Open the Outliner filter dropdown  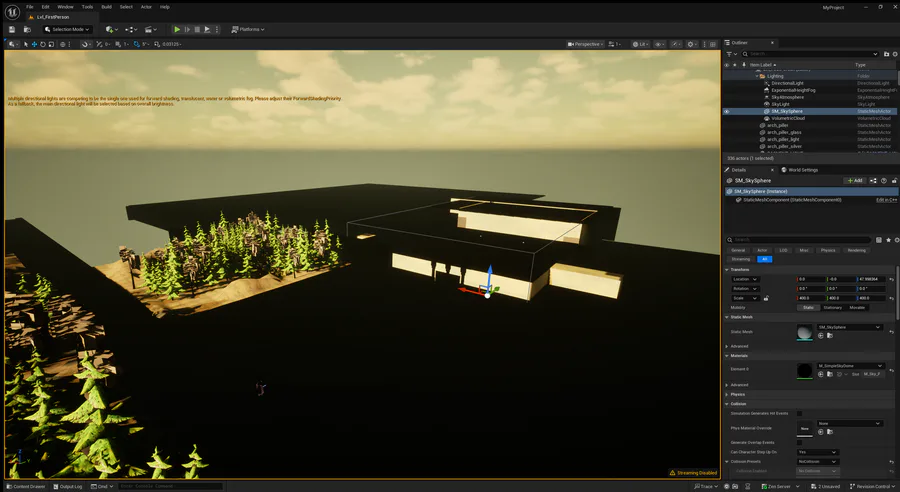pos(731,54)
